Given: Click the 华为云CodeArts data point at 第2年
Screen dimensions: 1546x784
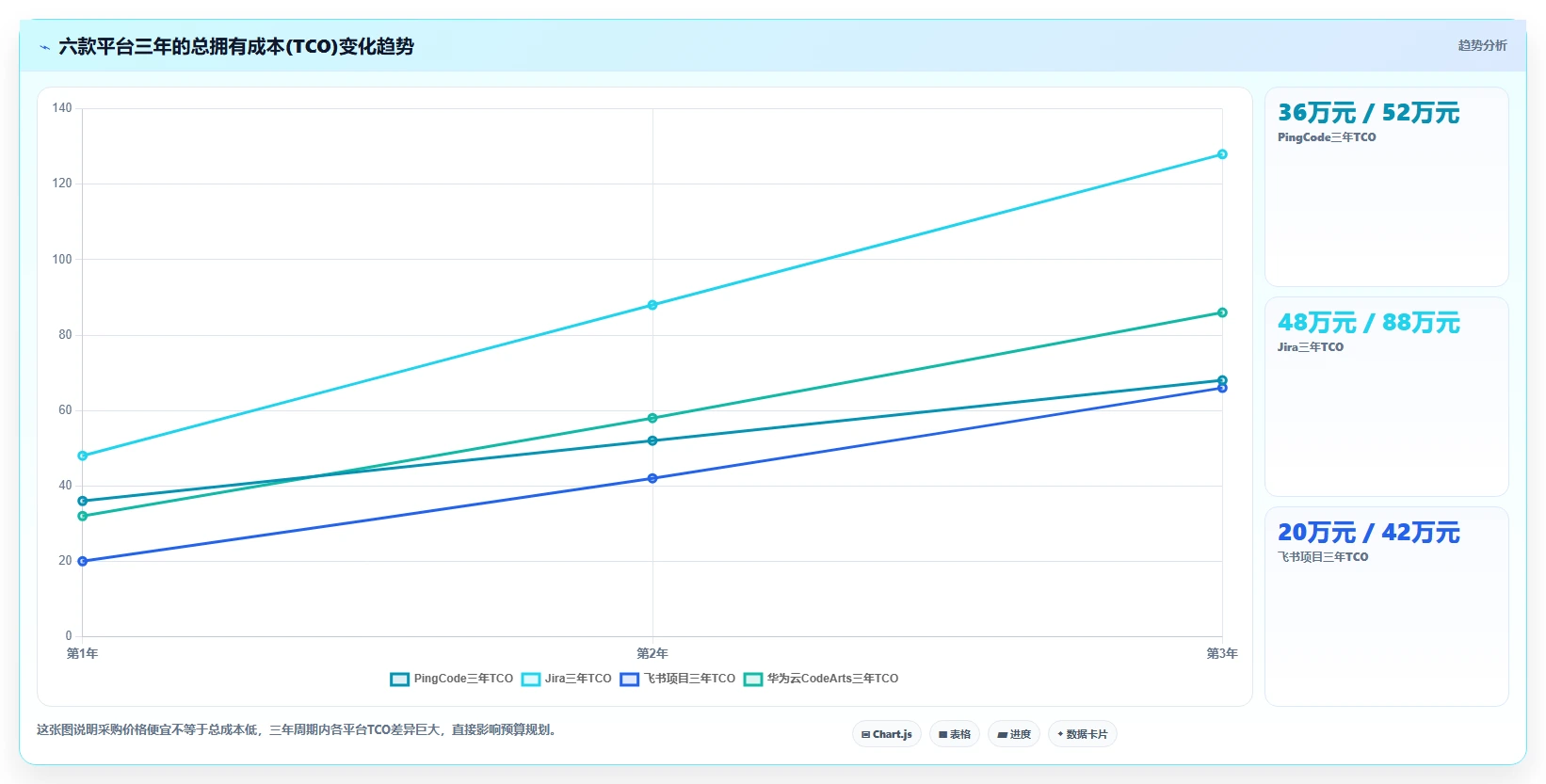Looking at the screenshot, I should click(652, 418).
